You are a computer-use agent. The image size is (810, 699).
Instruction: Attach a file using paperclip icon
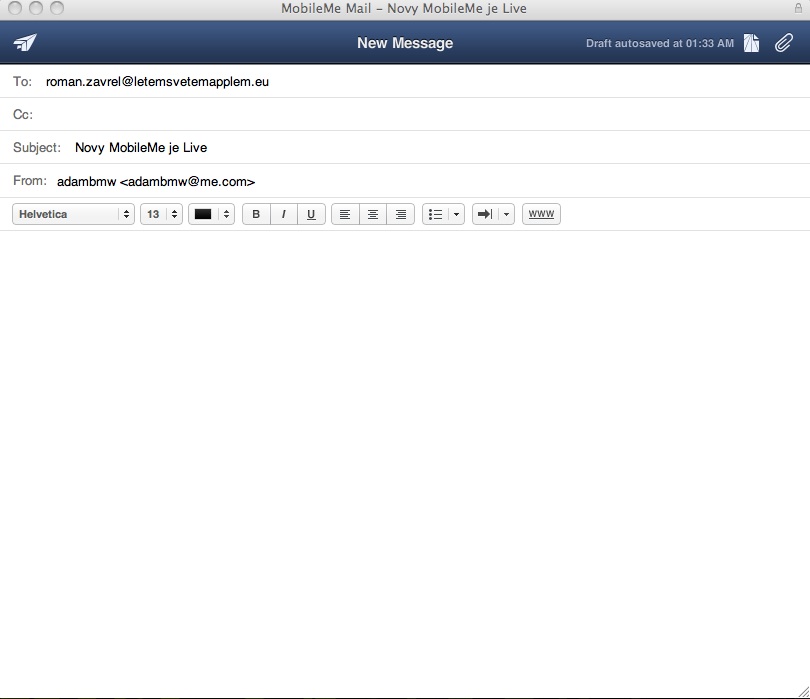click(784, 43)
